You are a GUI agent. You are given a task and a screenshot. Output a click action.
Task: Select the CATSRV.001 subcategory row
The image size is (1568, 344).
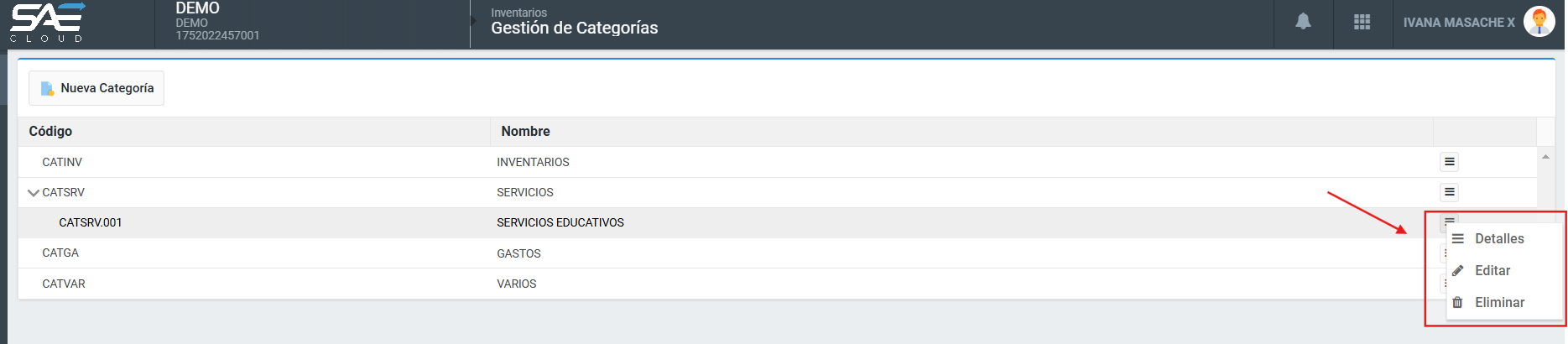tap(91, 222)
